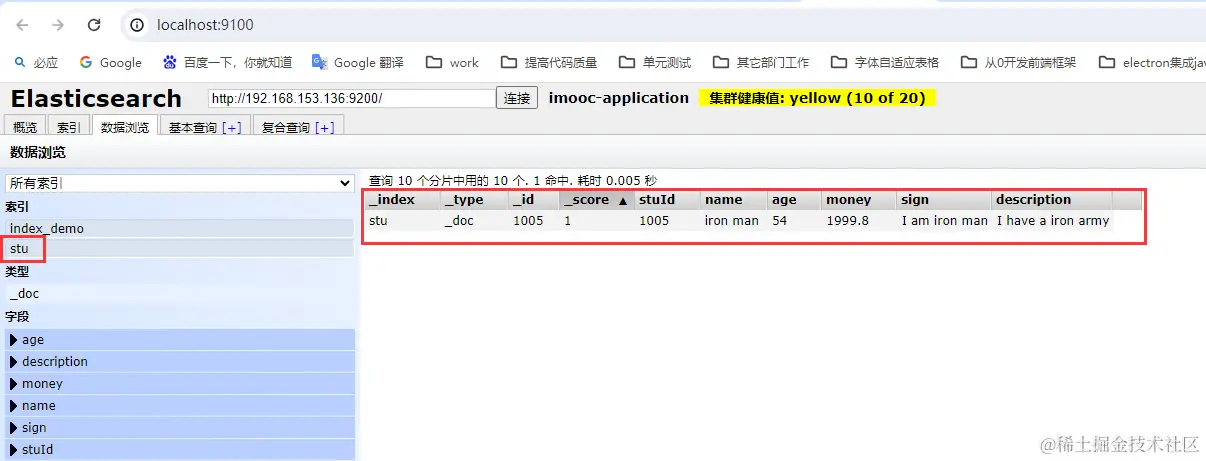Sort by the stuId column header
1206x461 pixels.
coord(668,200)
